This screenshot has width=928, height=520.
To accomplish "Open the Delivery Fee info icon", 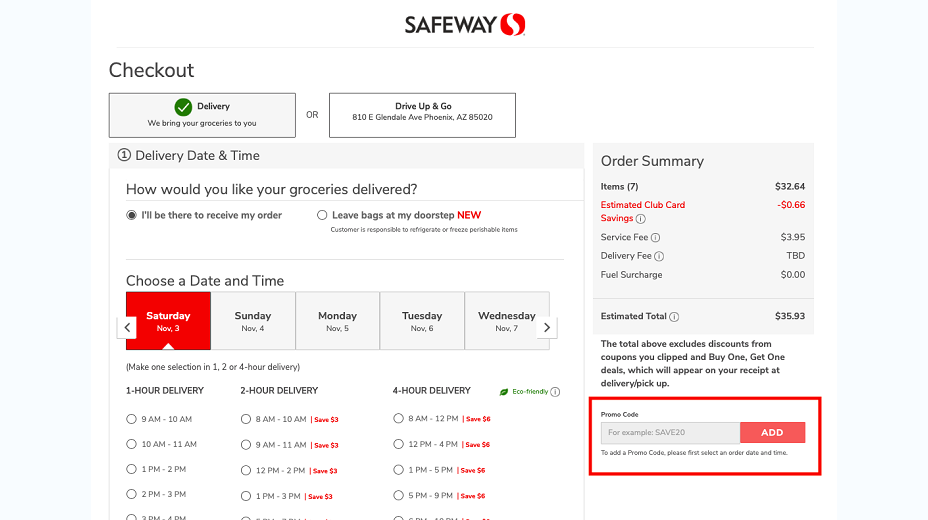I will click(659, 256).
